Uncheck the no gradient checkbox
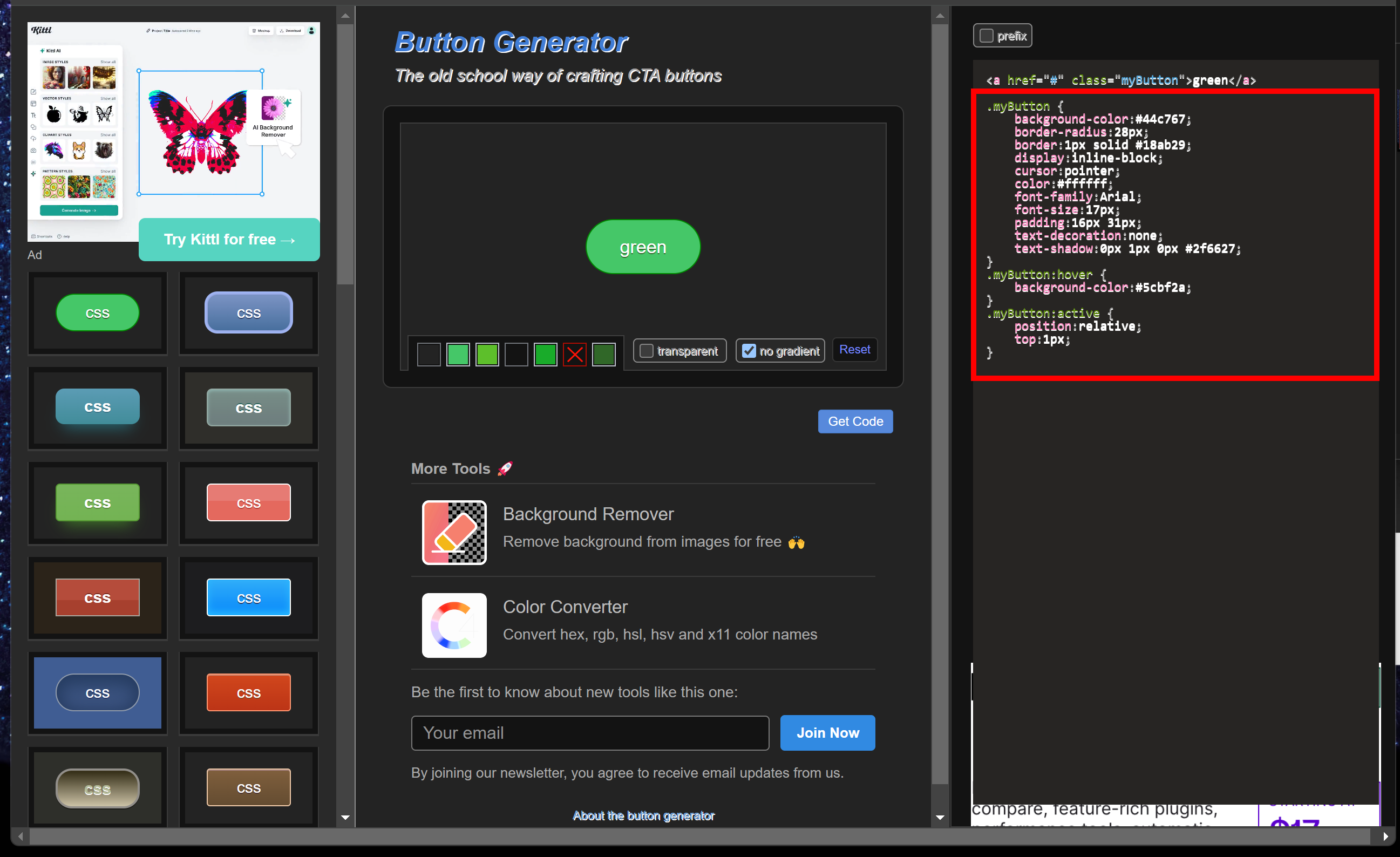1400x857 pixels. 749,351
